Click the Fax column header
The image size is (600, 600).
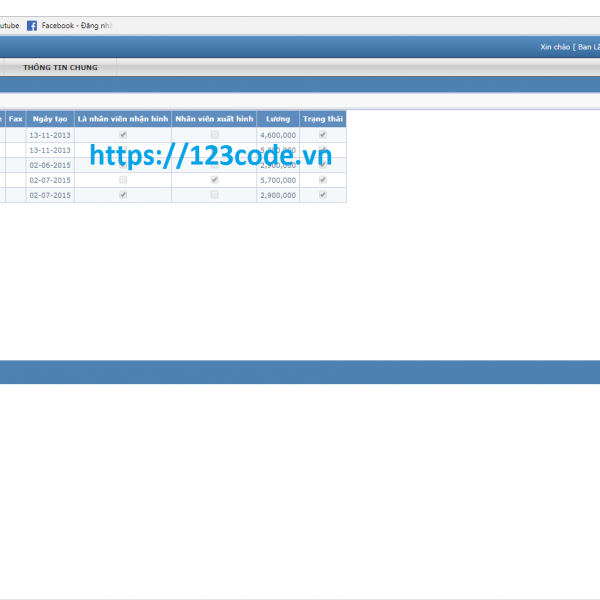[16, 118]
